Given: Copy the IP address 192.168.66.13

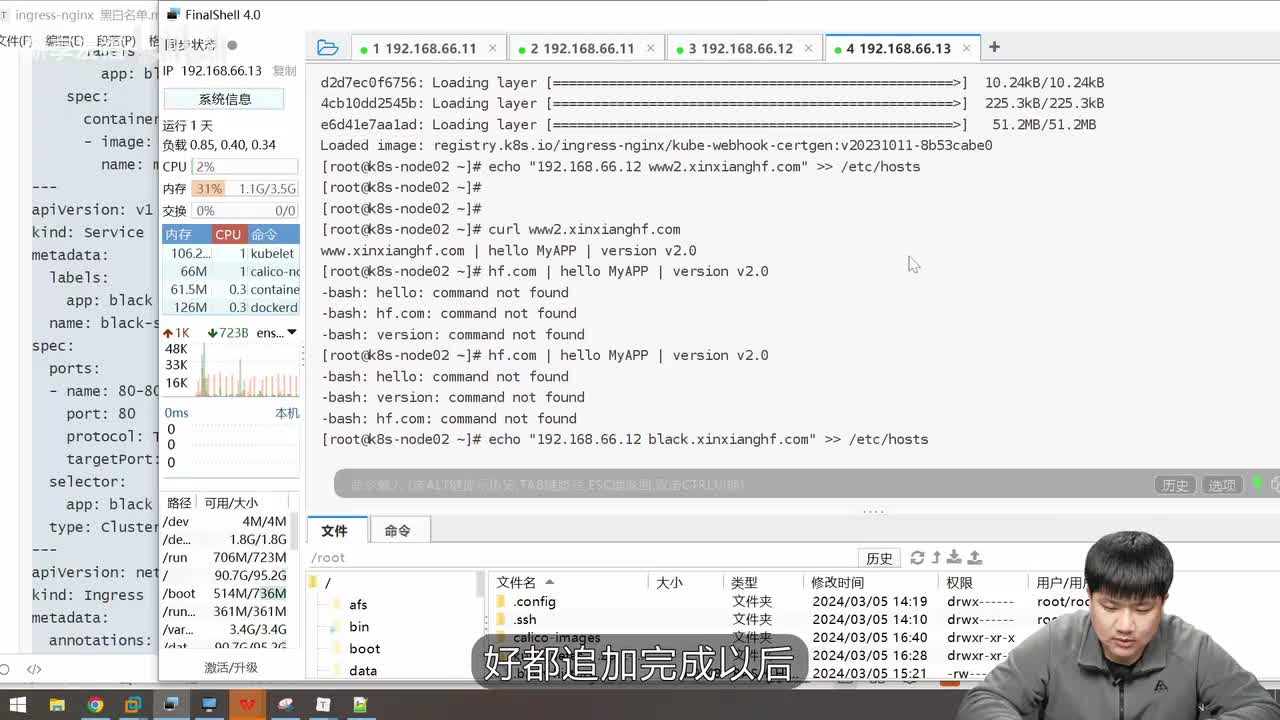Looking at the screenshot, I should coord(284,71).
